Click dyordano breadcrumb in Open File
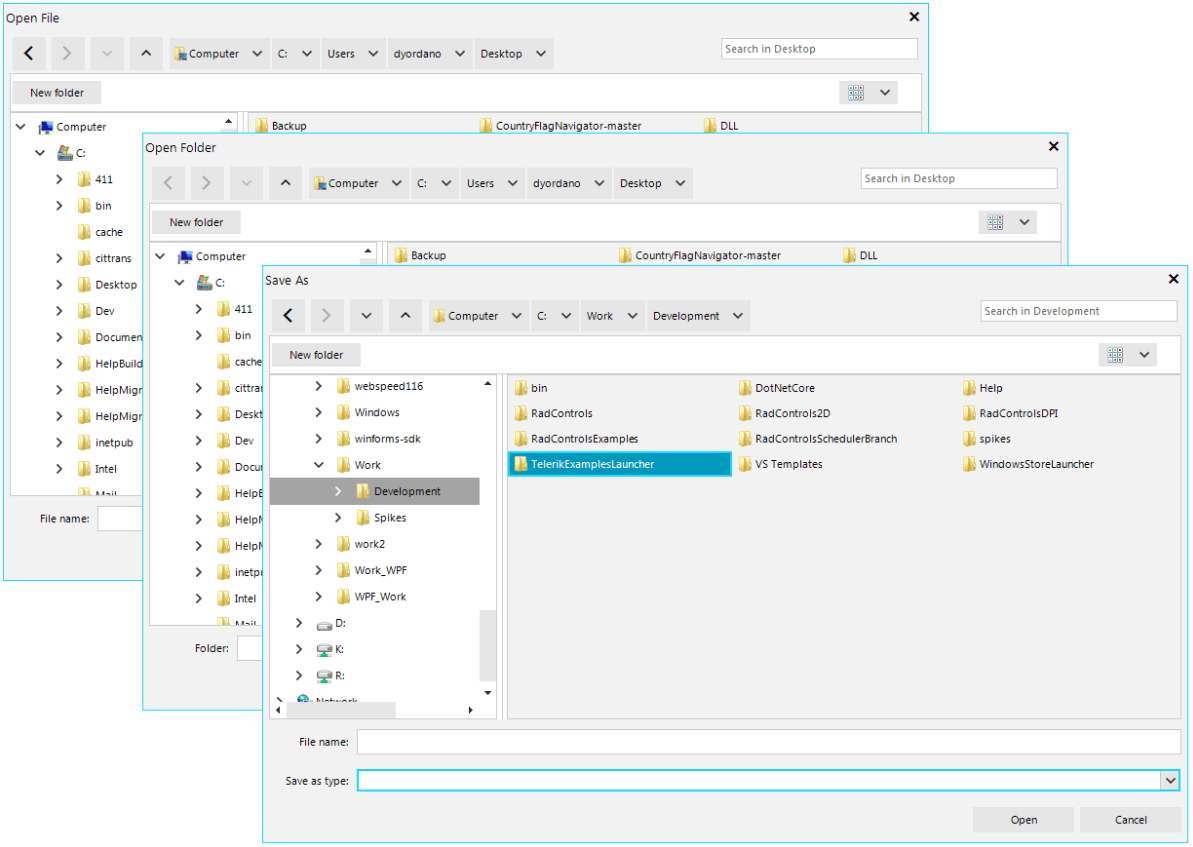Screen dimensions: 1193x847 [x=417, y=54]
